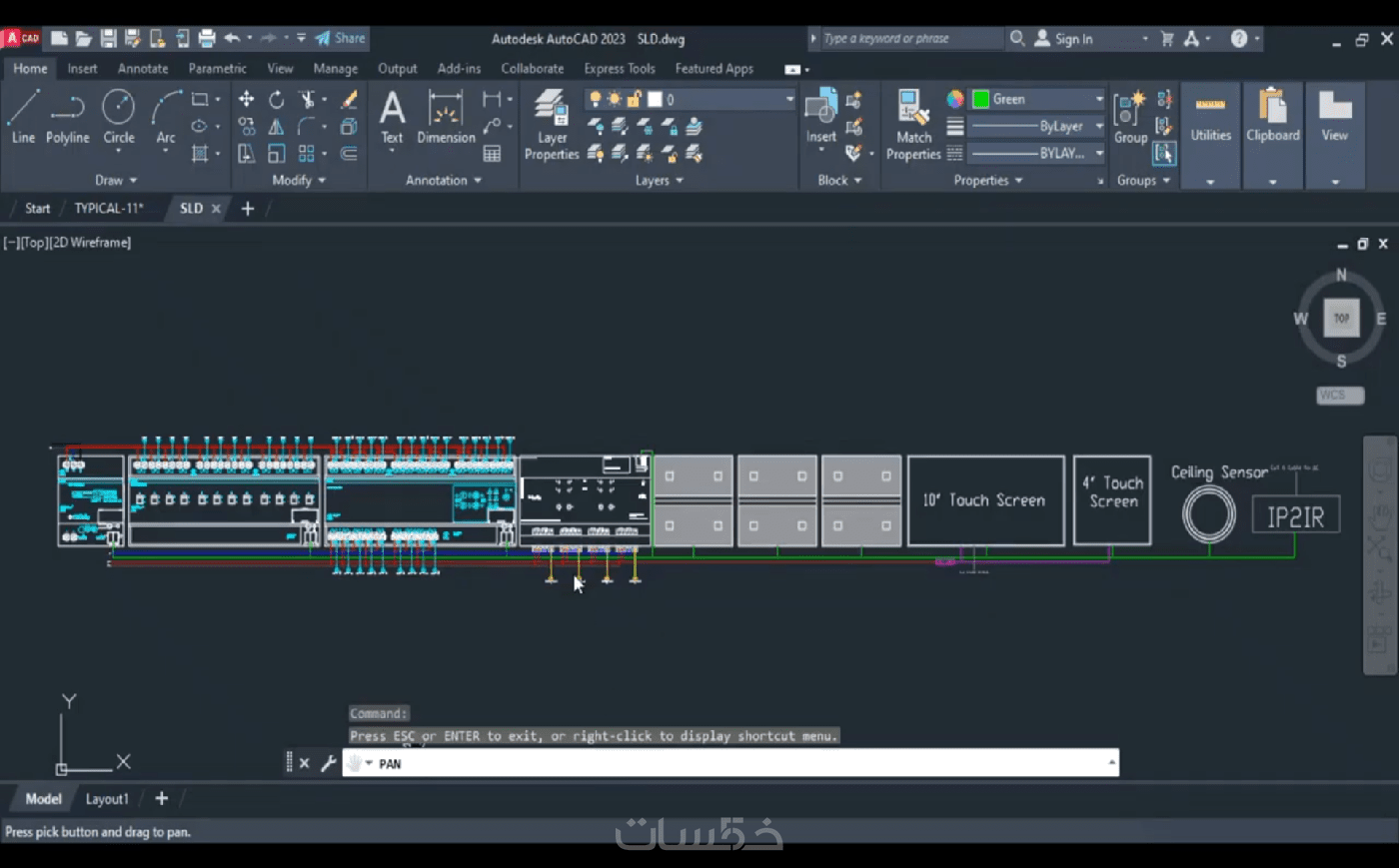Screen dimensions: 1400x868
Task: Go to the Parametric tab
Action: 217,68
